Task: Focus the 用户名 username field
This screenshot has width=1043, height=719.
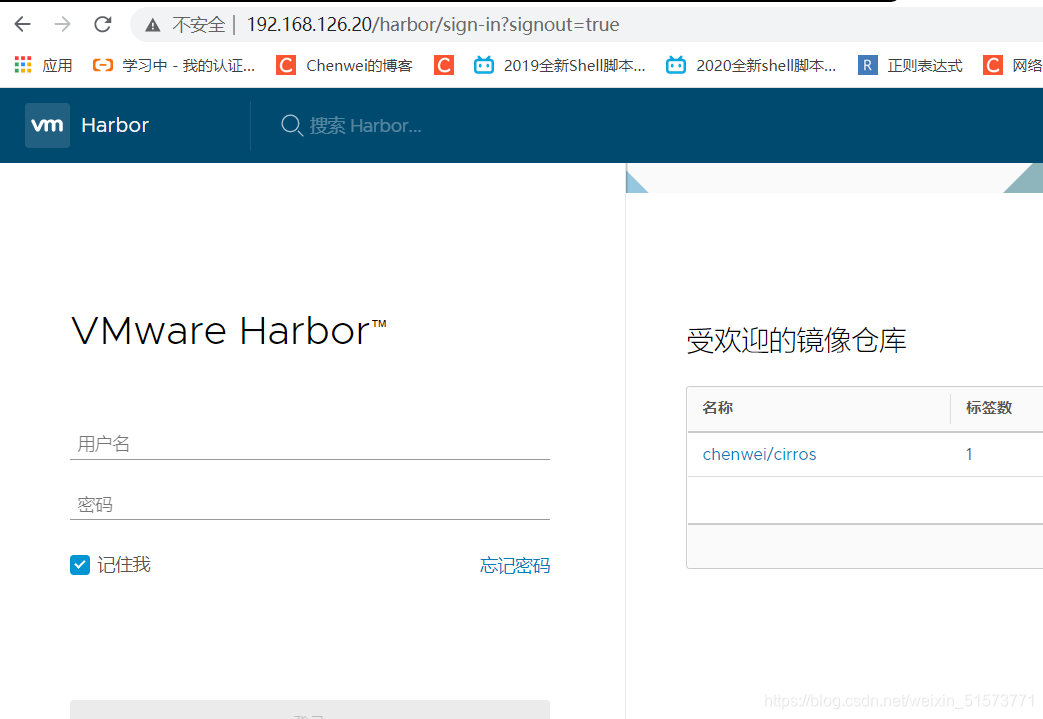Action: coord(310,444)
